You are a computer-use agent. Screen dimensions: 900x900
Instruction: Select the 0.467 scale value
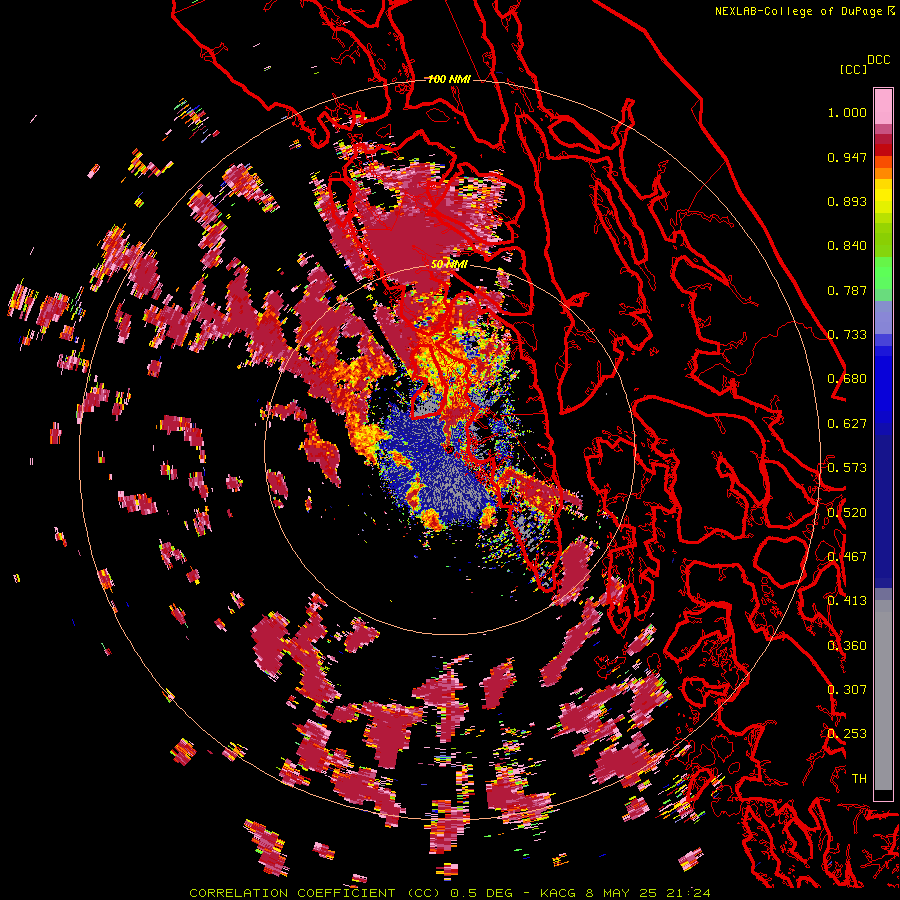[x=847, y=557]
